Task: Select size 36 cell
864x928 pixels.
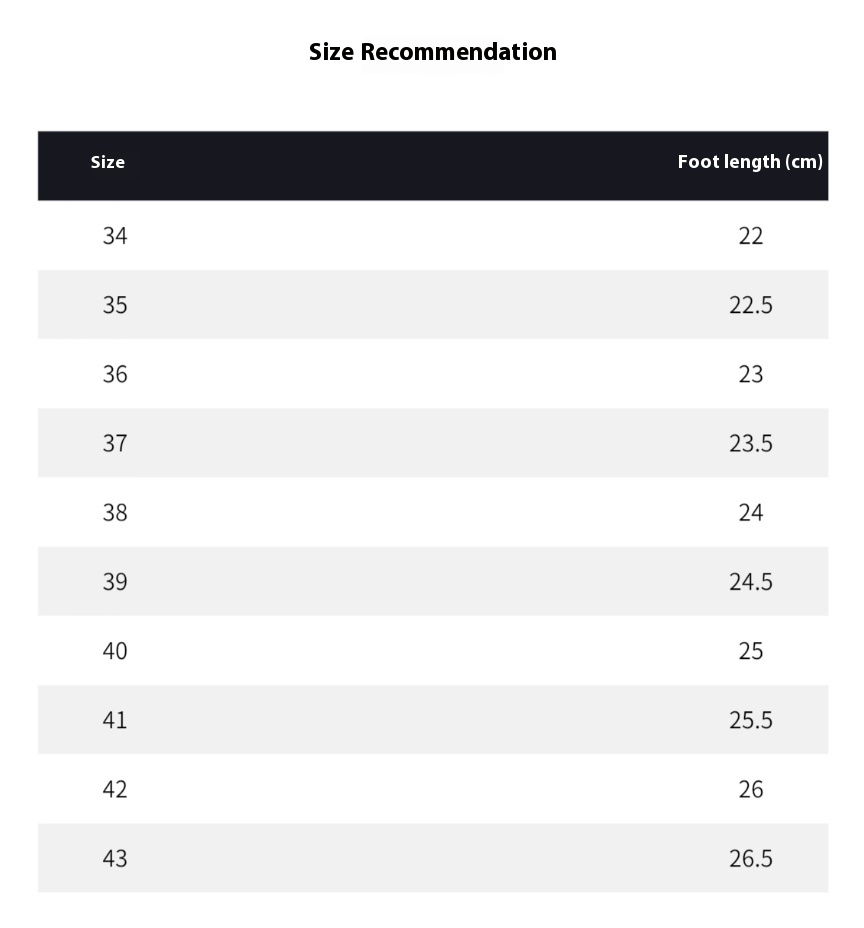Action: coord(115,375)
